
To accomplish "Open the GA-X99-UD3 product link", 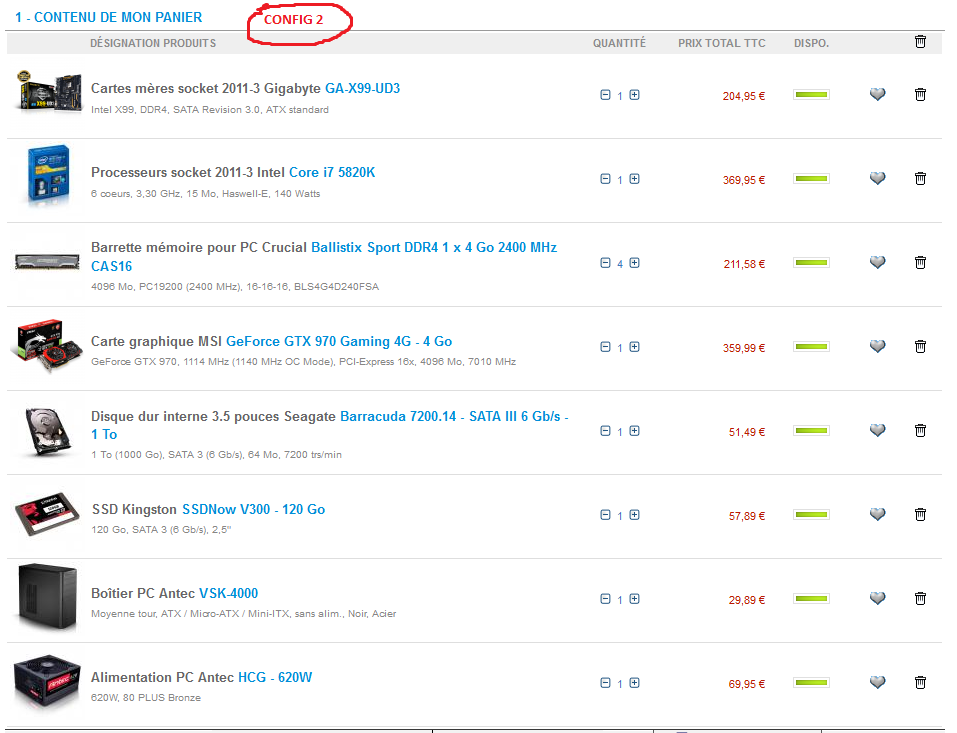I will coord(363,88).
